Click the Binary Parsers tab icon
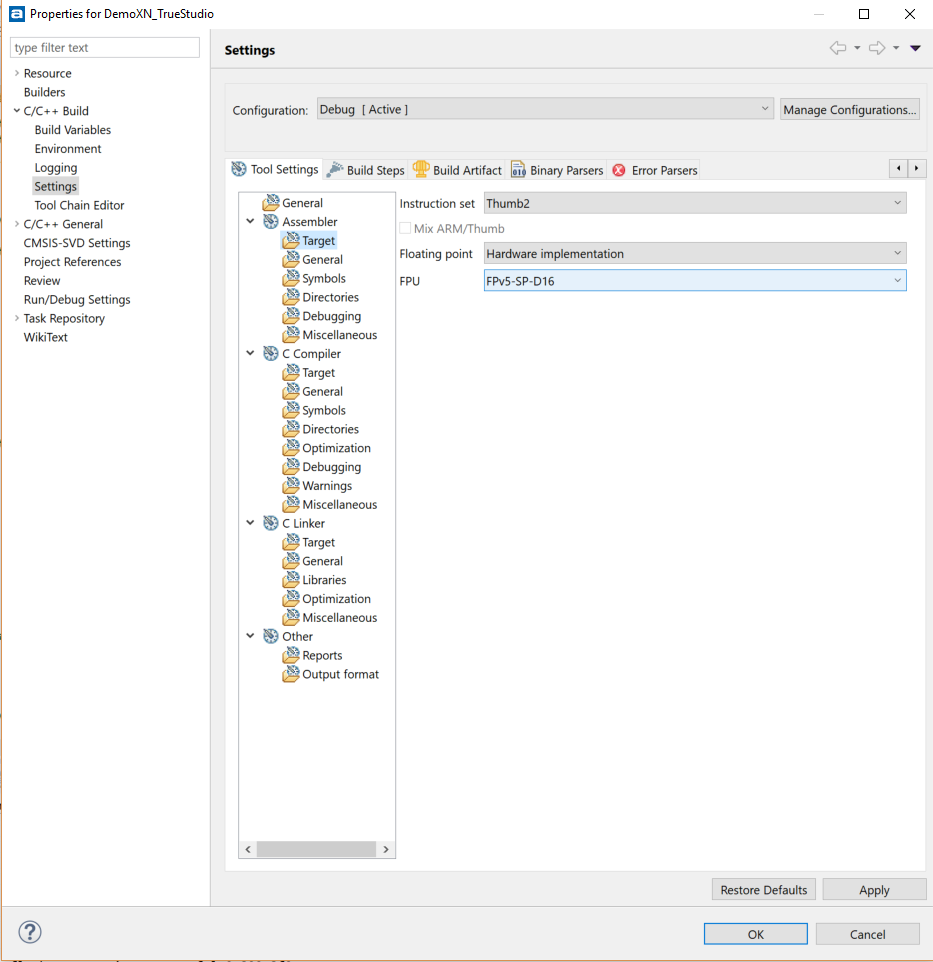Image resolution: width=933 pixels, height=962 pixels. [x=518, y=169]
